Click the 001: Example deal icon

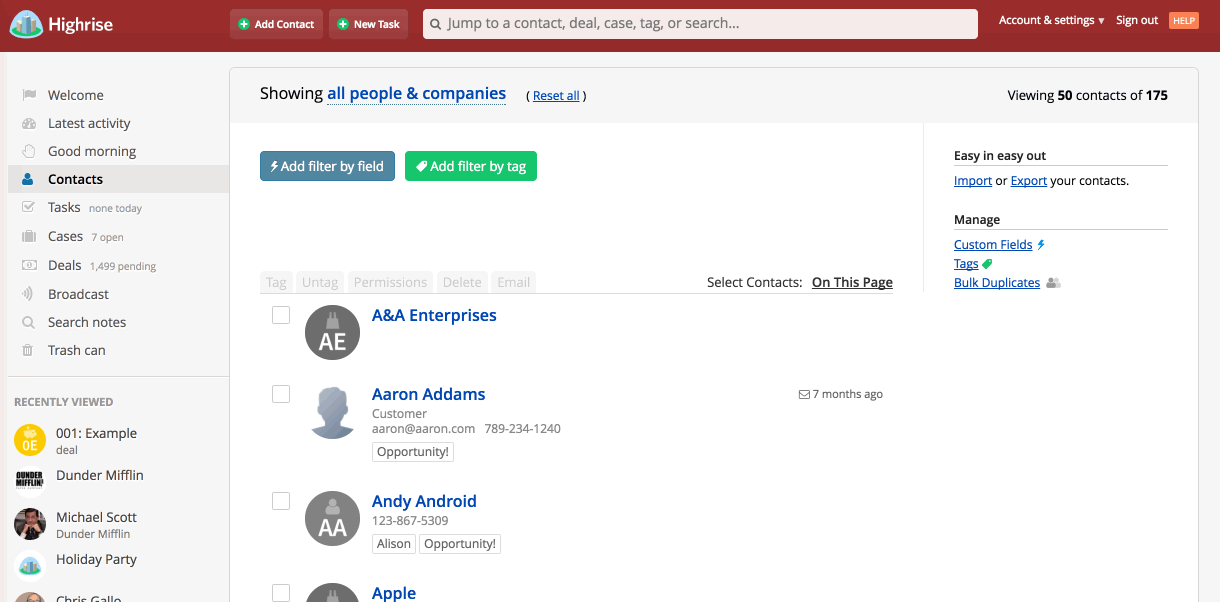coord(30,440)
